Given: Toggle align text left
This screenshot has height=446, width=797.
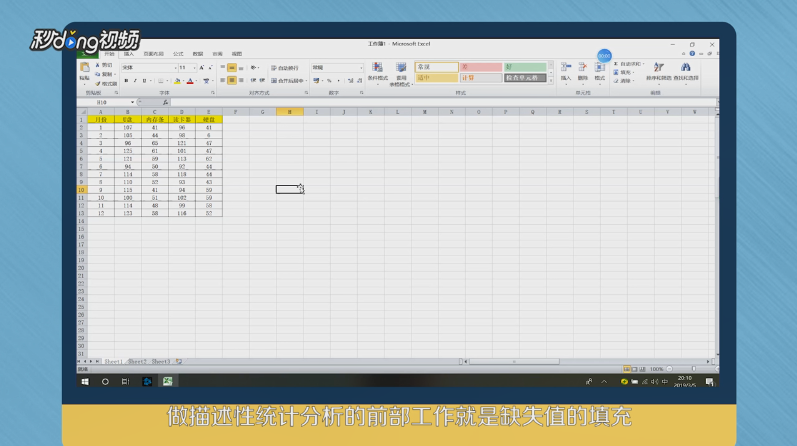Looking at the screenshot, I should 223,80.
